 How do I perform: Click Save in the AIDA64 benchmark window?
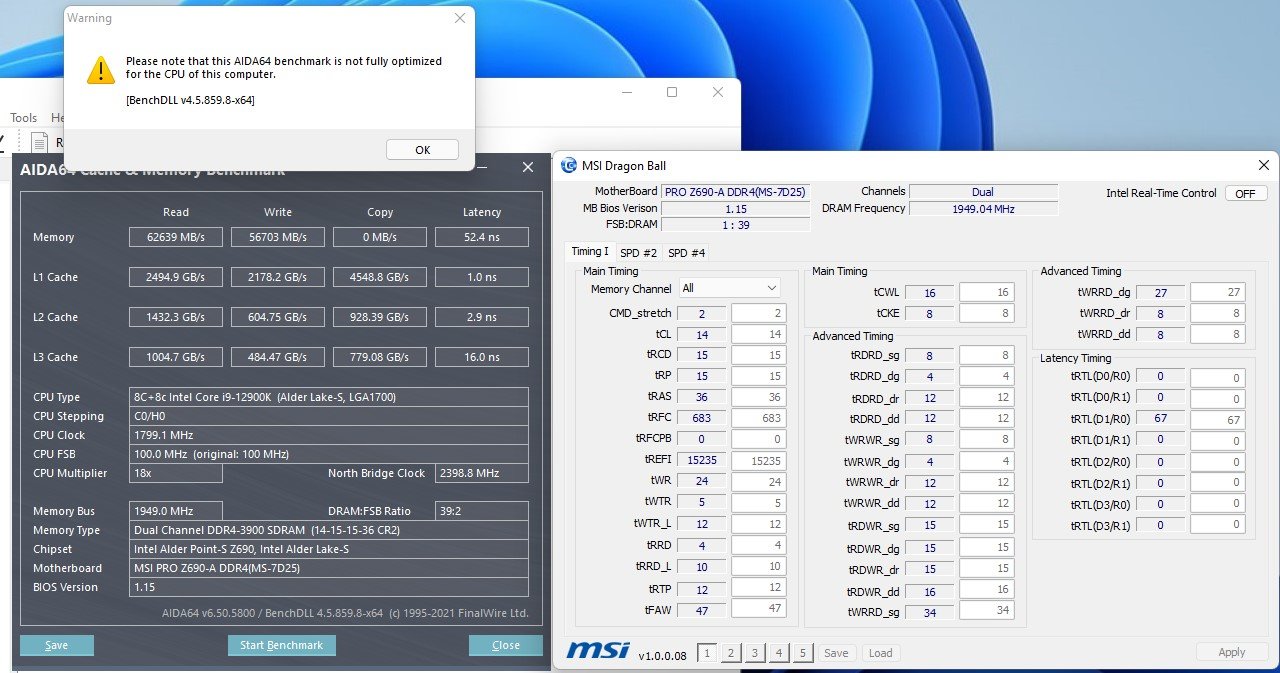(57, 645)
